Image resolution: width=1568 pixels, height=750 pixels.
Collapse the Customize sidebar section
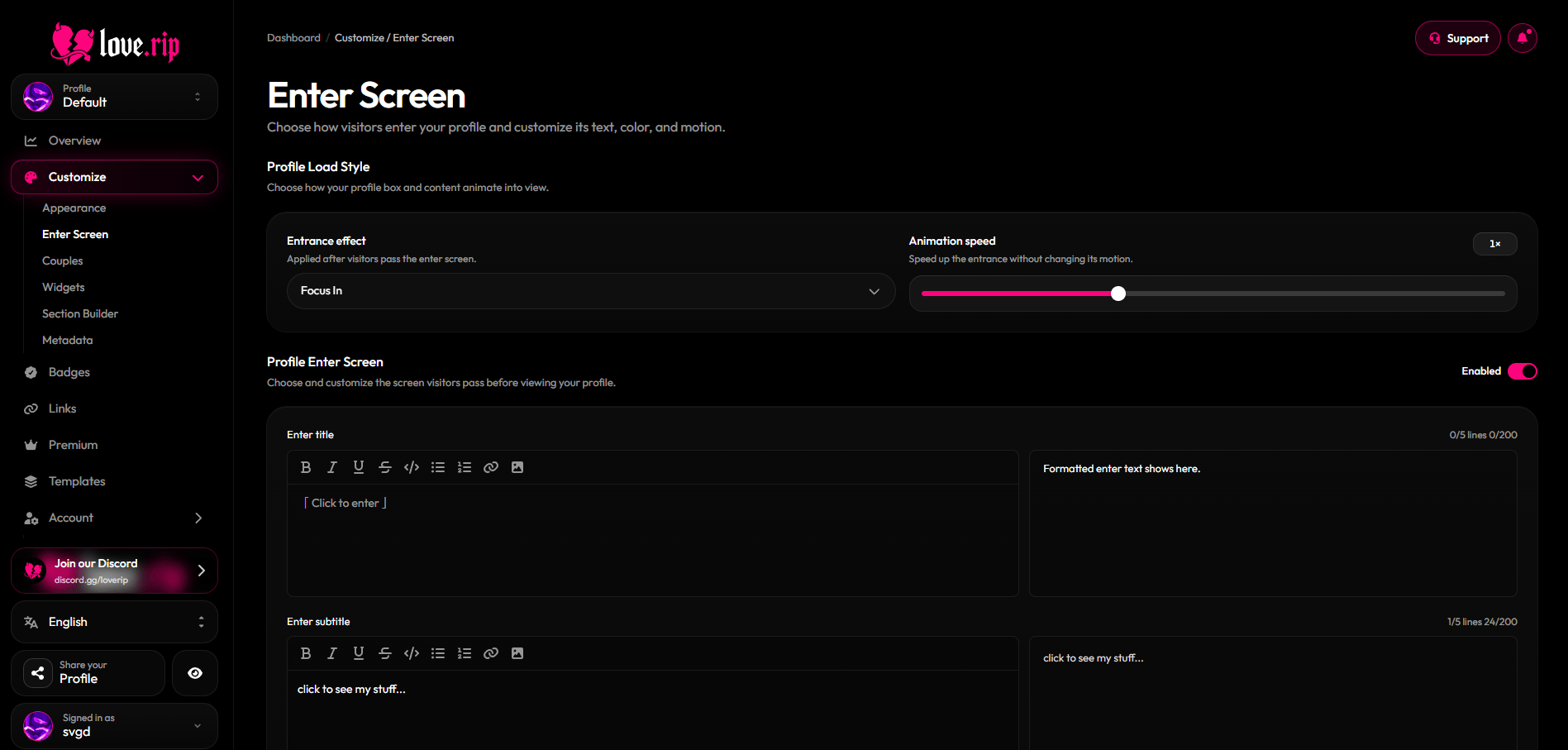pos(114,177)
